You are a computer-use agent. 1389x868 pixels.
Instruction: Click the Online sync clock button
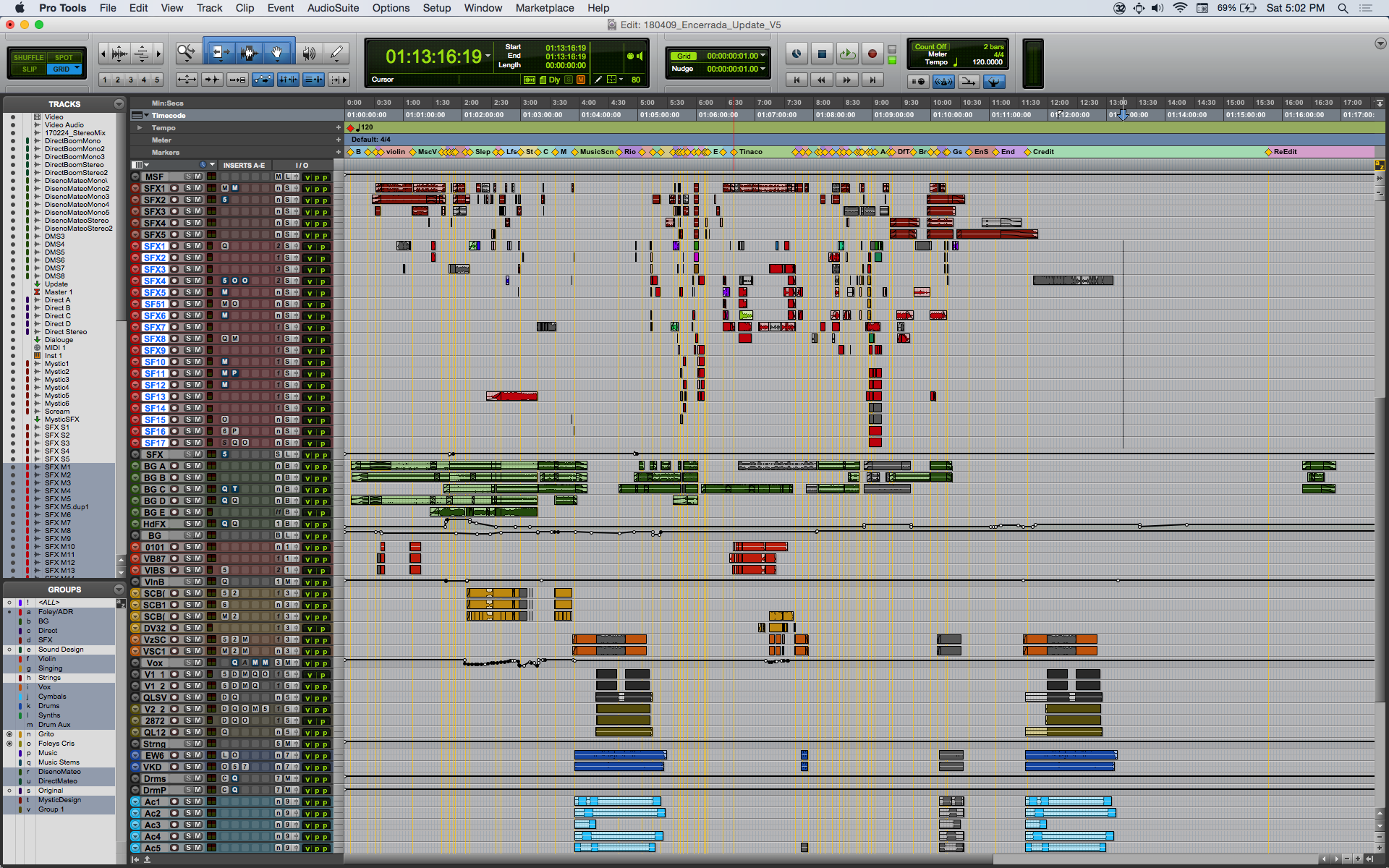(797, 54)
